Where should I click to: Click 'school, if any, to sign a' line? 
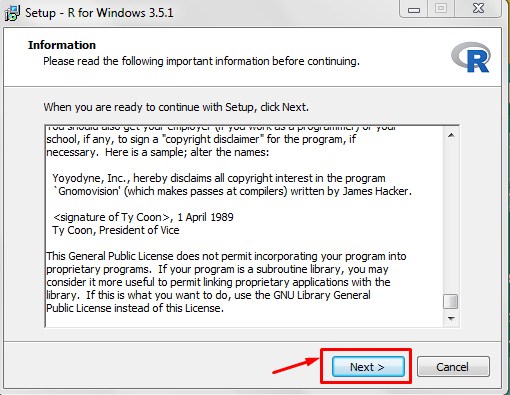201,139
